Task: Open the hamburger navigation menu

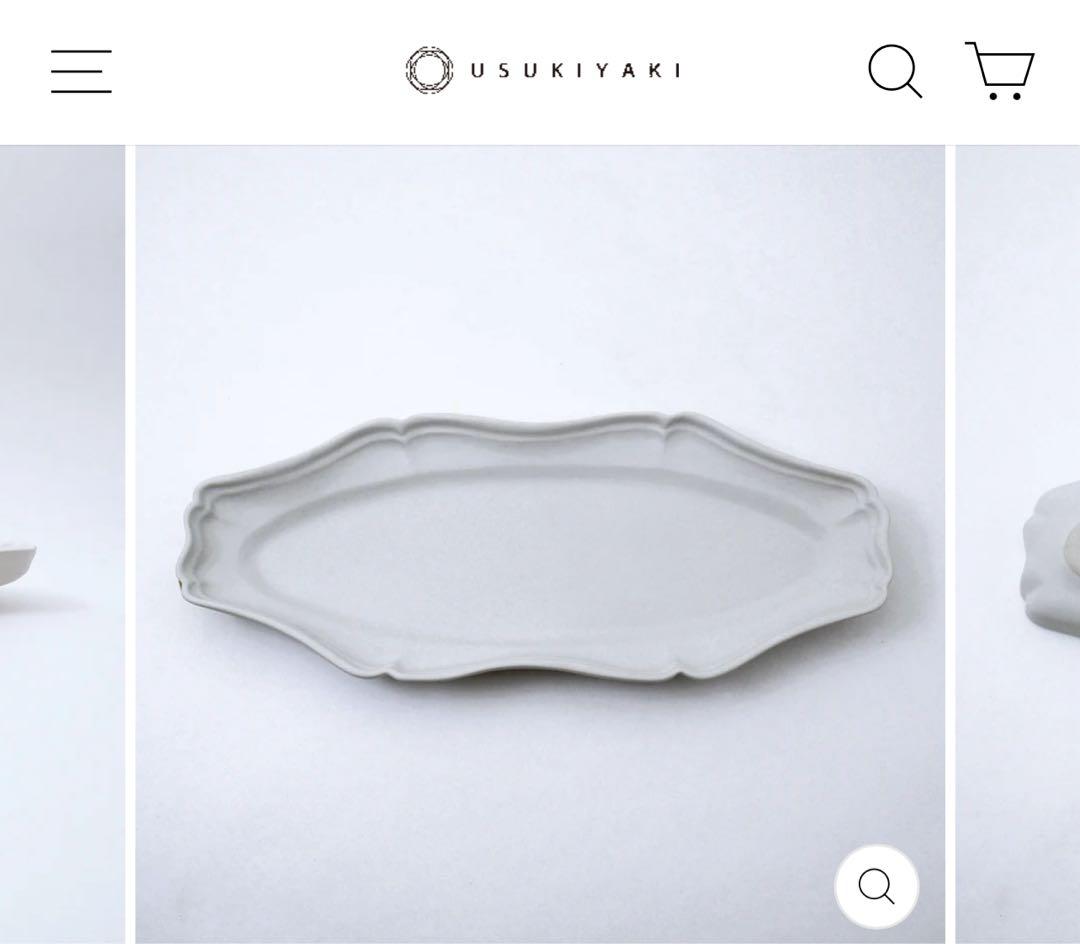Action: click(81, 71)
